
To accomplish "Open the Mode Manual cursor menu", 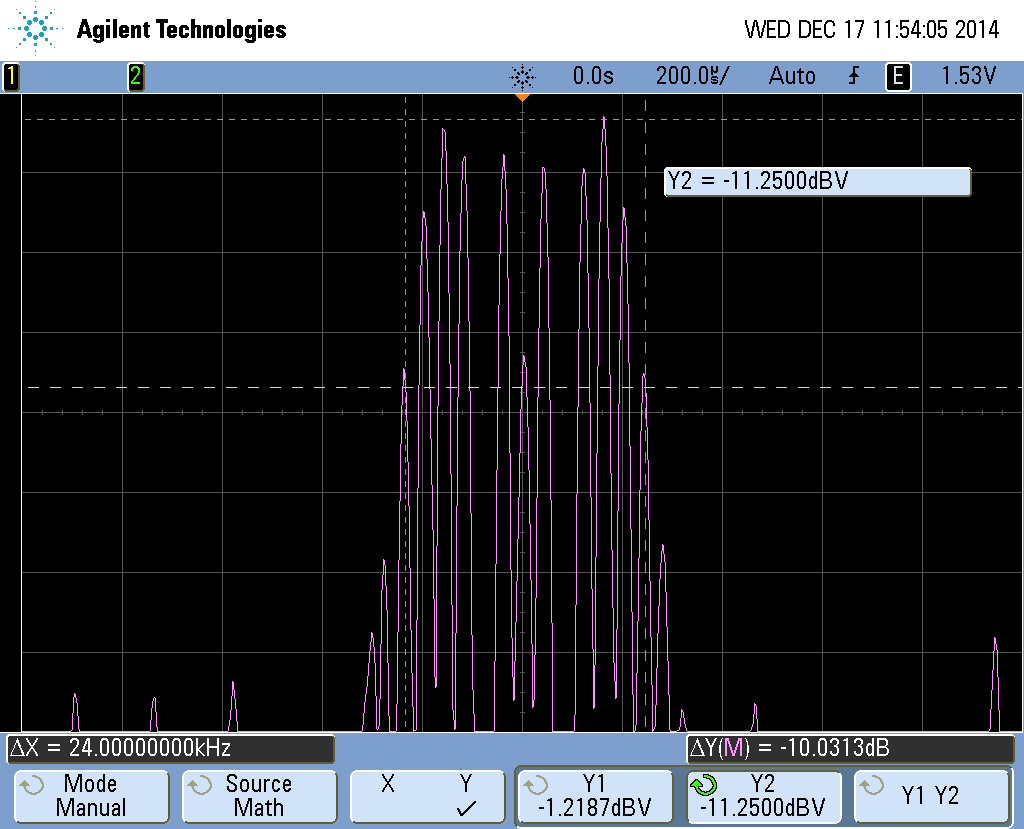I will [x=90, y=796].
